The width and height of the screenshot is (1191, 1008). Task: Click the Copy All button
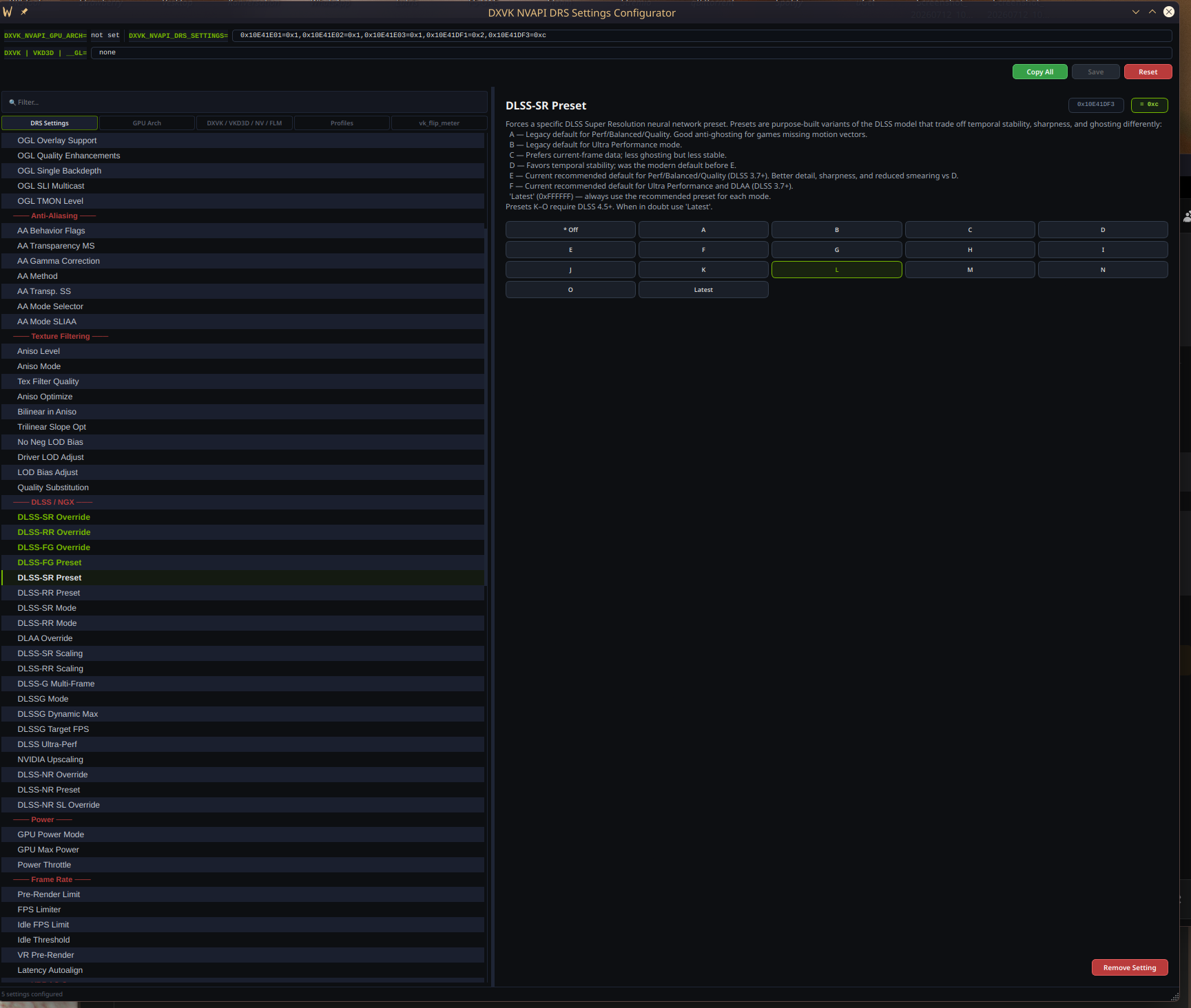[1039, 72]
